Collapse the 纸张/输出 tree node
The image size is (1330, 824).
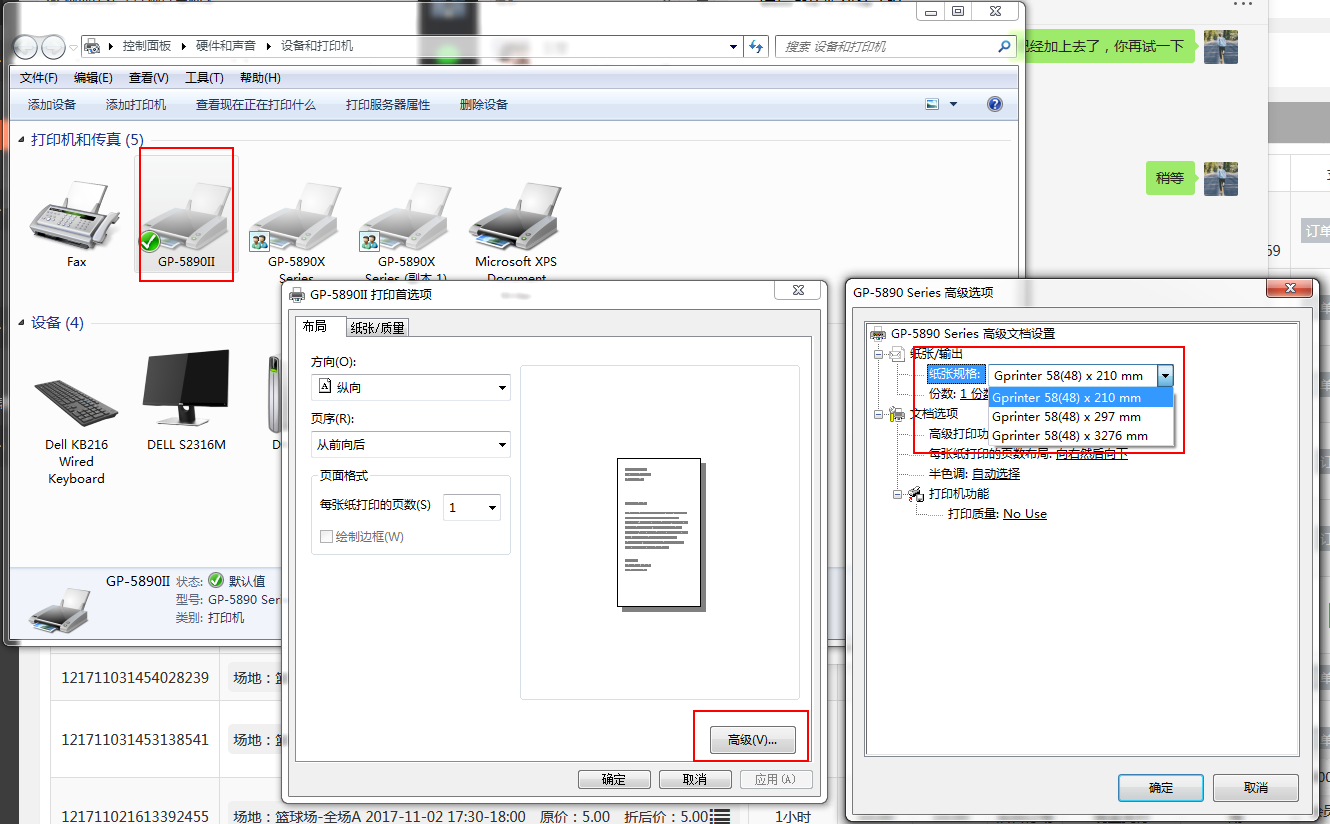point(878,354)
